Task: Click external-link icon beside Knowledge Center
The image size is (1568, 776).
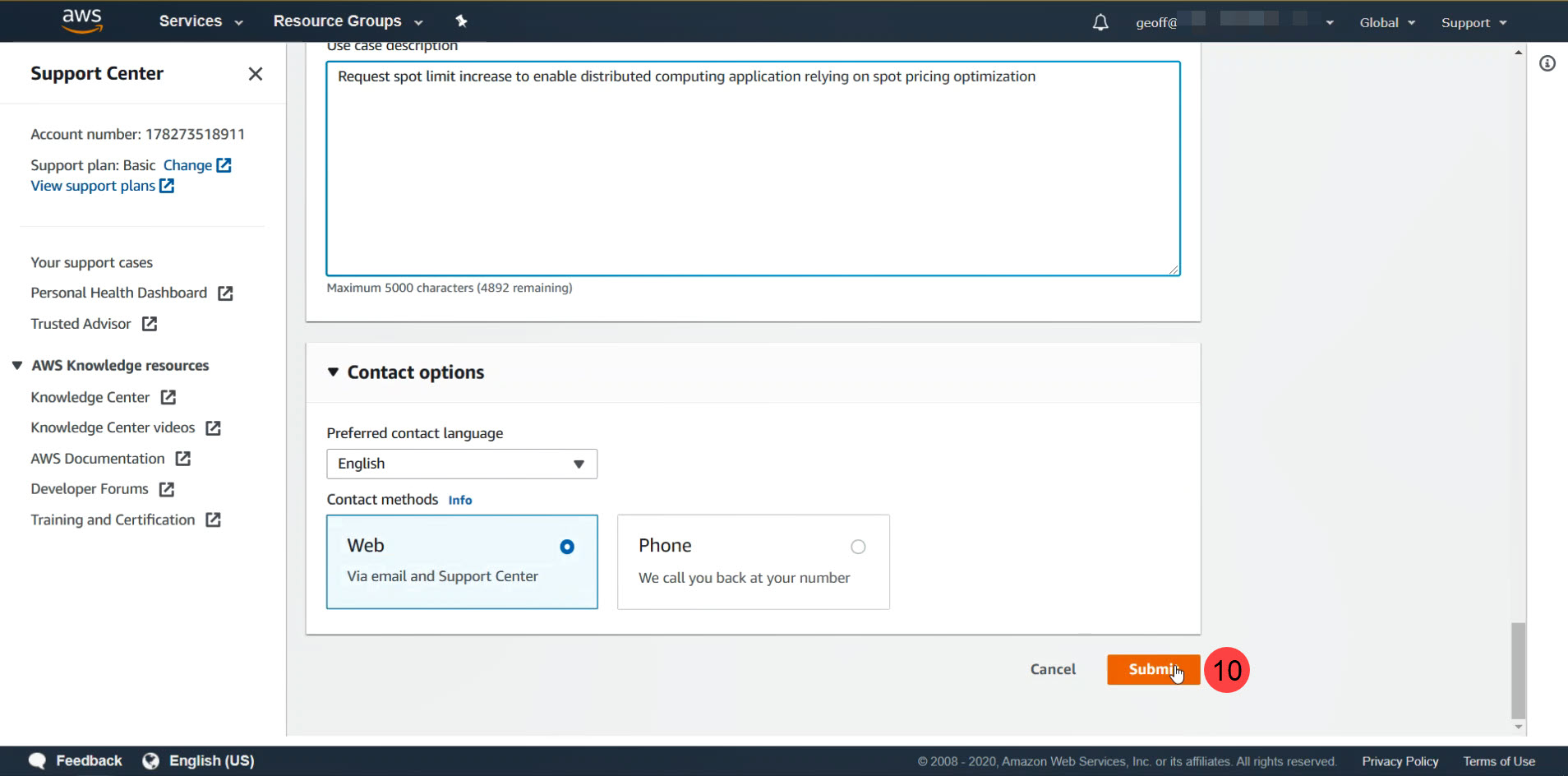Action: click(x=168, y=397)
